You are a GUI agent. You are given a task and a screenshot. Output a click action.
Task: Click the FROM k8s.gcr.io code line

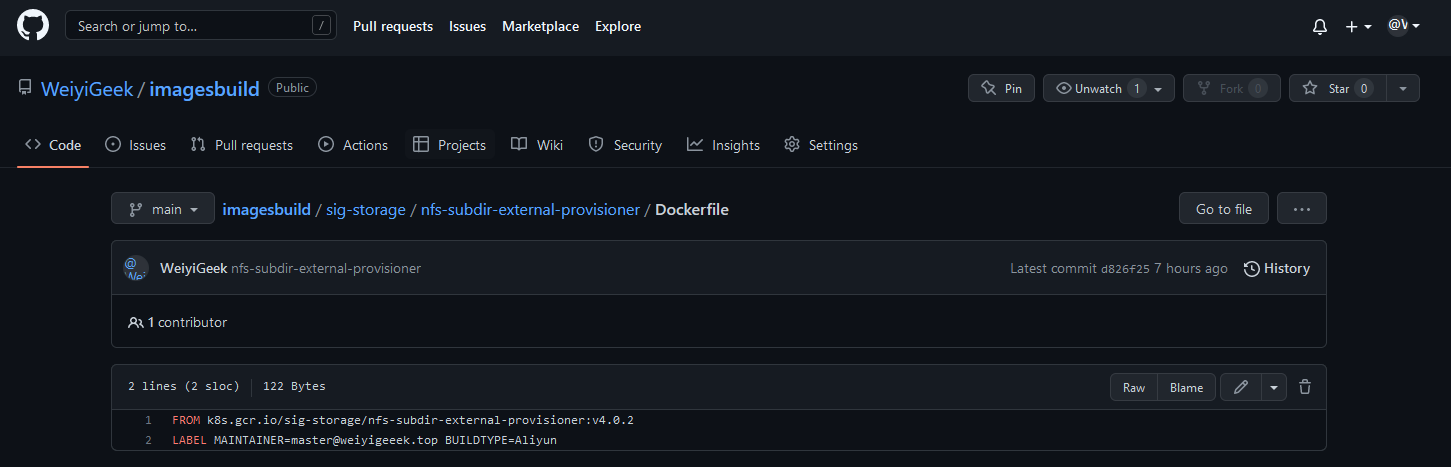pyautogui.click(x=403, y=420)
